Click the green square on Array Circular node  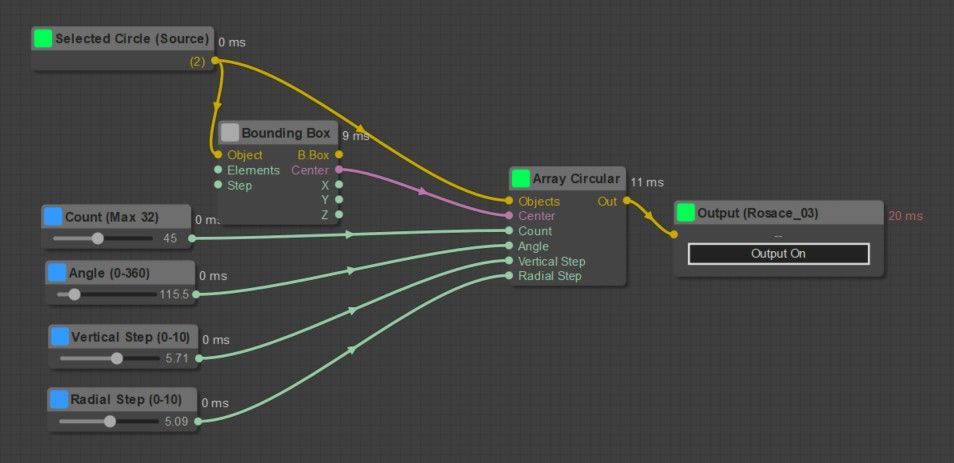point(521,179)
